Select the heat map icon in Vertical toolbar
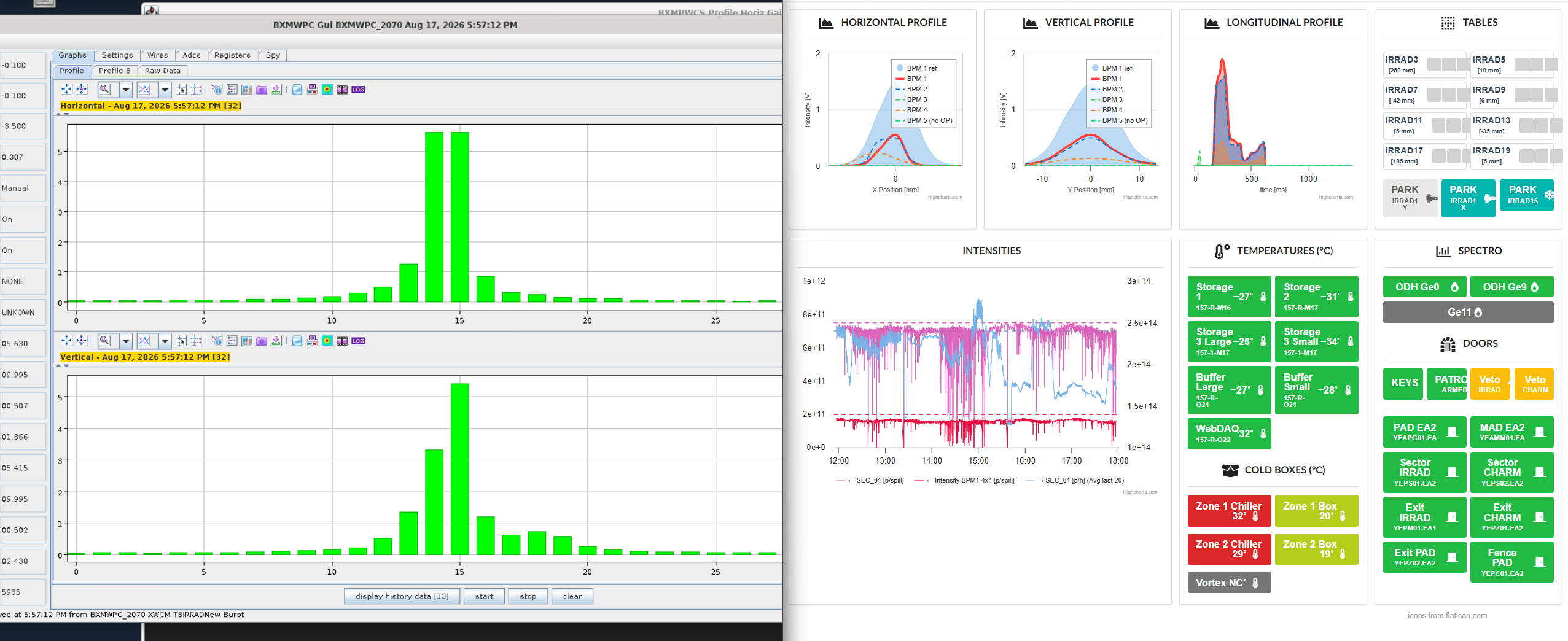 [x=327, y=341]
